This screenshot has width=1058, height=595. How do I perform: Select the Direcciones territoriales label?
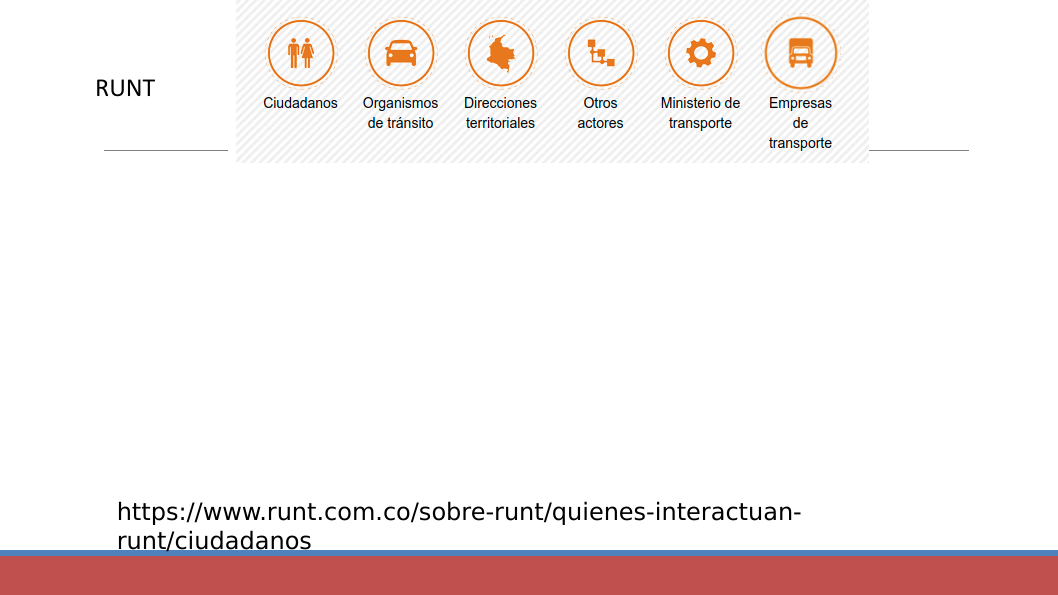500,113
